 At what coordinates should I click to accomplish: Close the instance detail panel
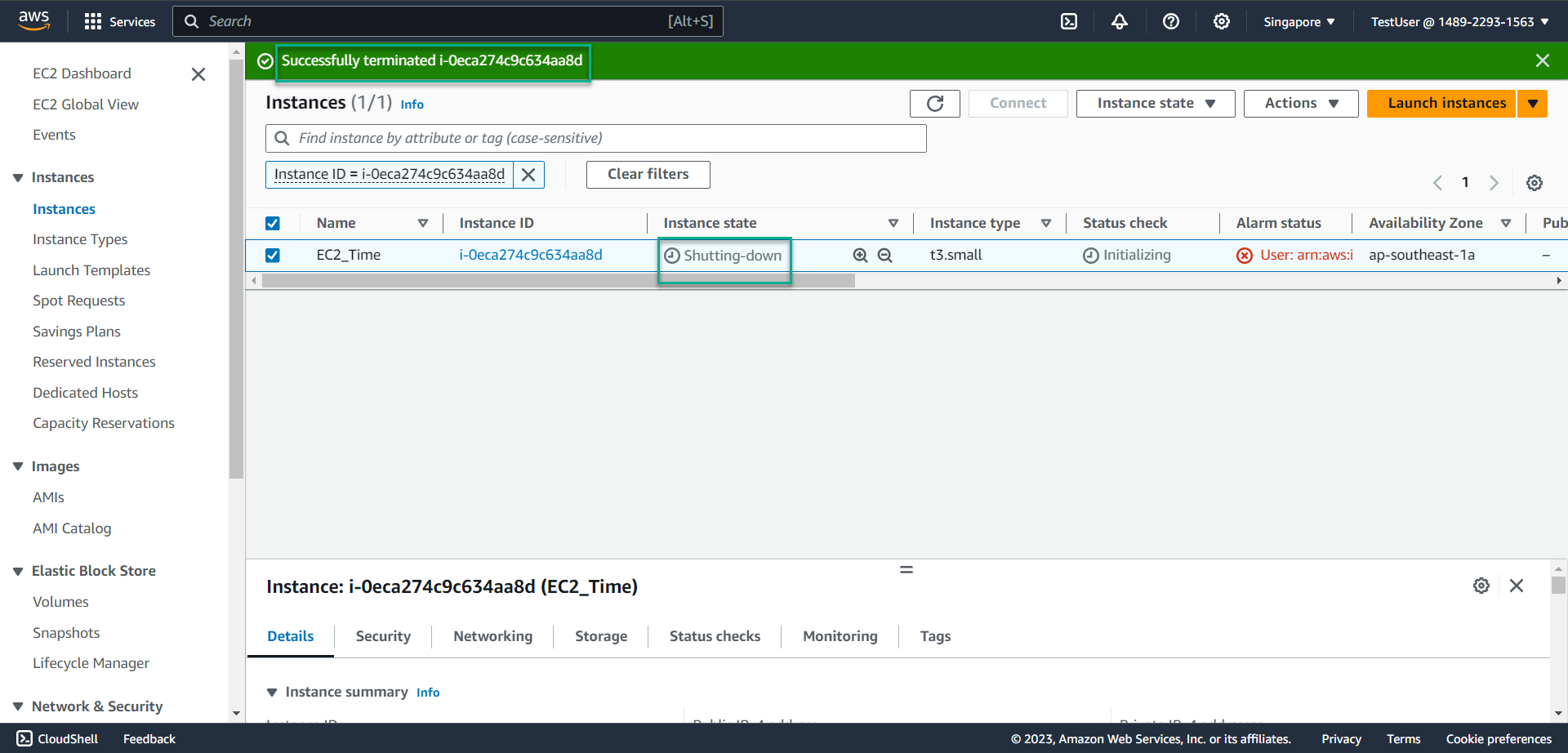pyautogui.click(x=1517, y=586)
